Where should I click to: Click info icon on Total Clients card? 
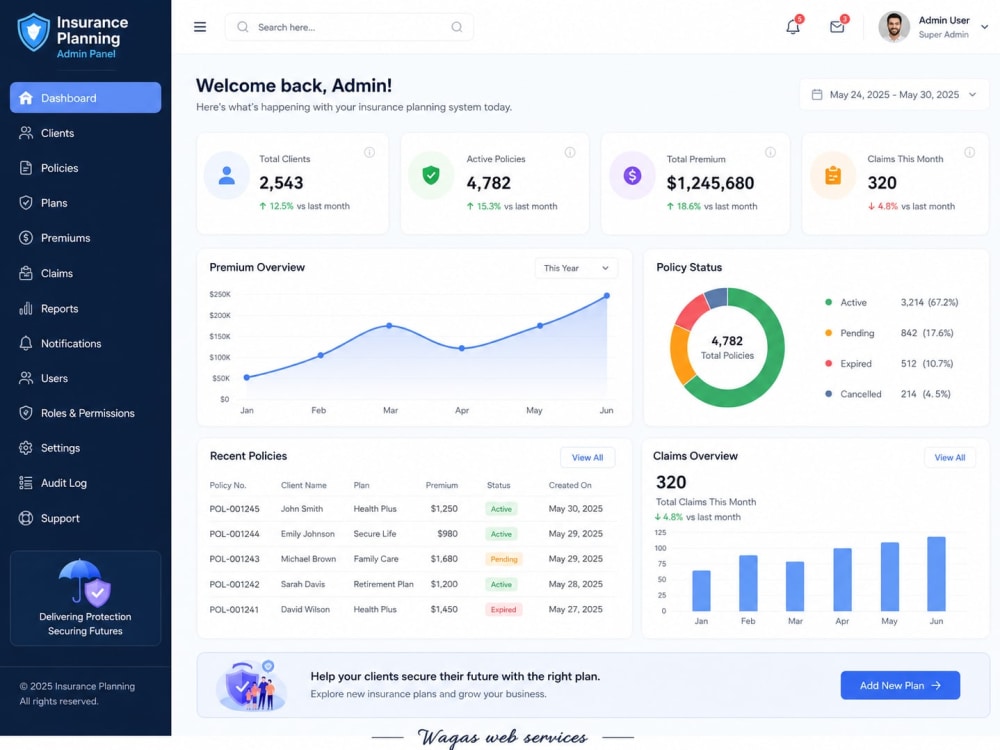369,152
